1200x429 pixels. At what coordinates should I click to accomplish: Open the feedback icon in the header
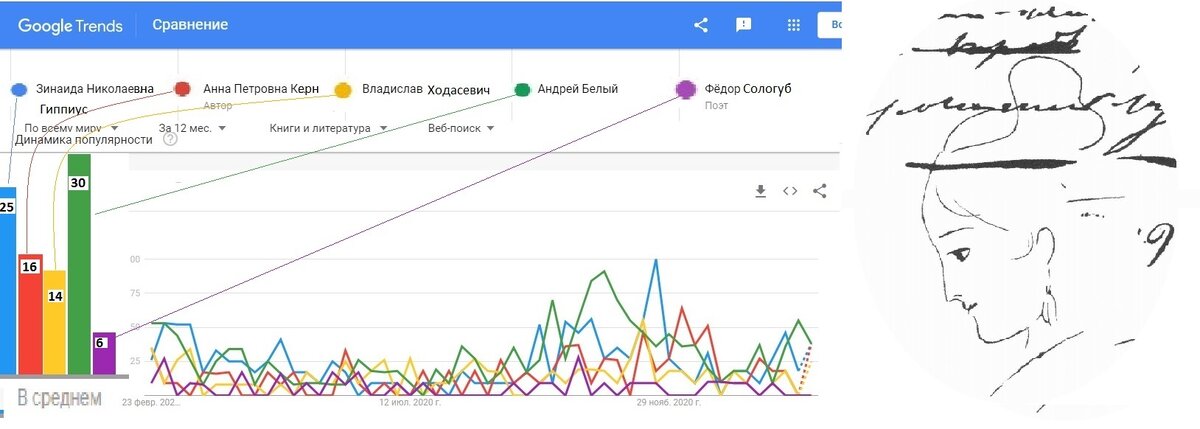pos(744,25)
